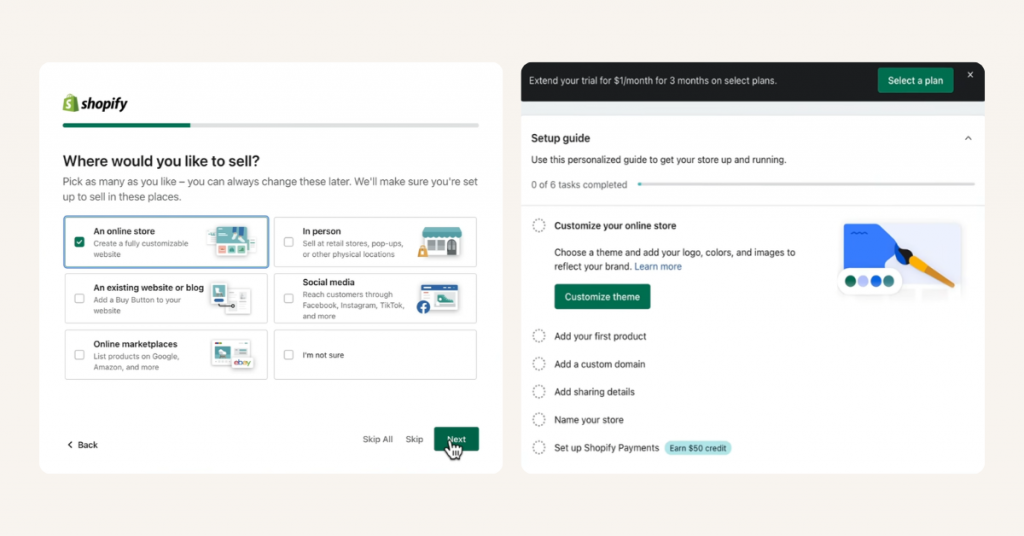Click the onboarding step progress bar
Screen dimensions: 1024x536
pos(270,125)
